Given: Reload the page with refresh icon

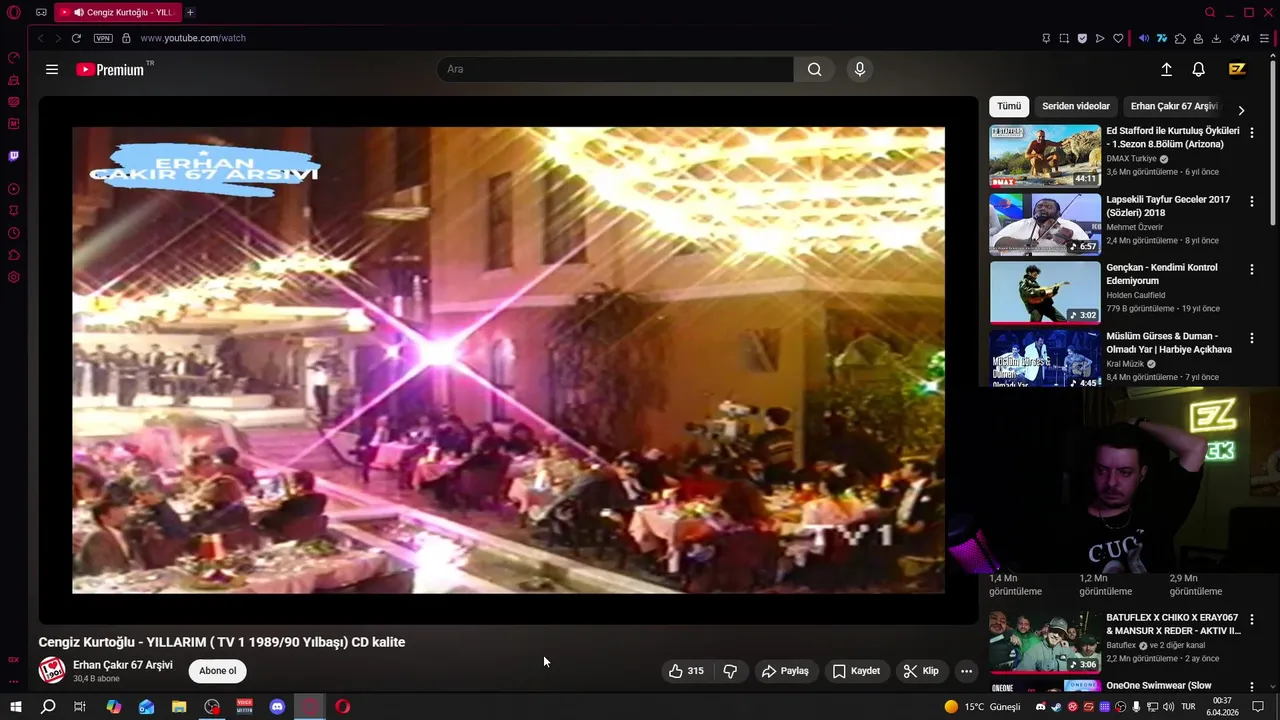Looking at the screenshot, I should click(x=76, y=38).
